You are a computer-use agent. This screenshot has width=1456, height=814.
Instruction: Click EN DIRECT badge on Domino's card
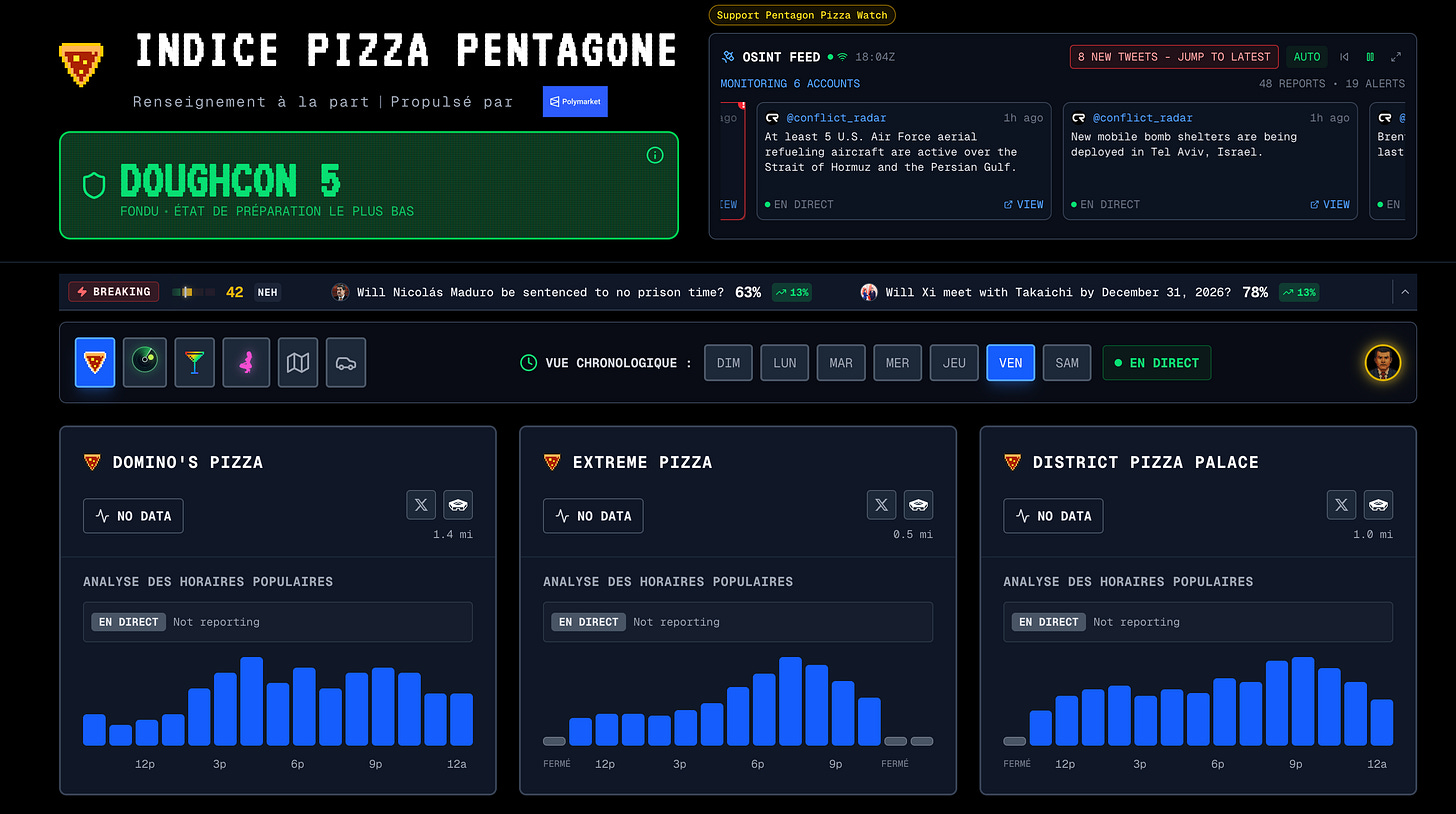[129, 622]
